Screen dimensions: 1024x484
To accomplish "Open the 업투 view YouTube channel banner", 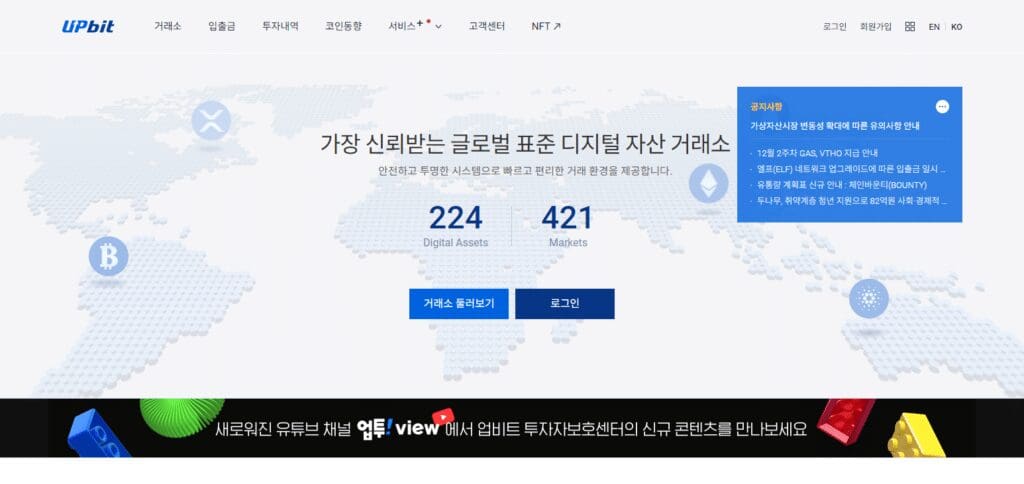I will pos(512,428).
